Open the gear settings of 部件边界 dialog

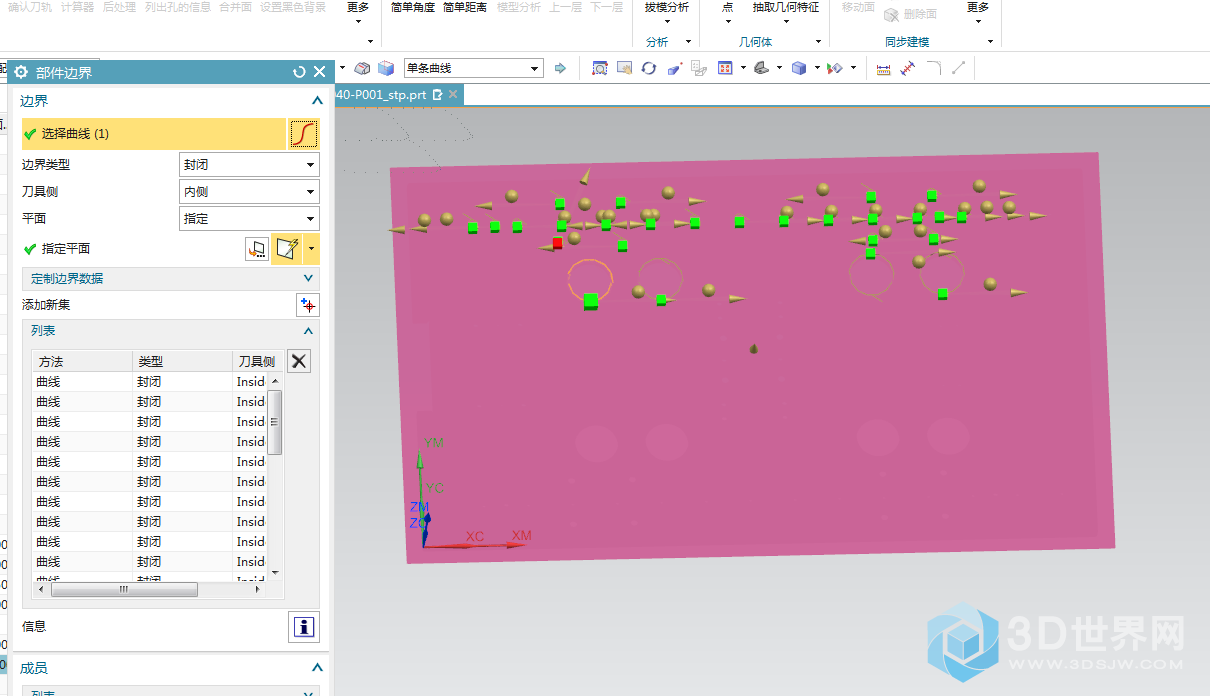20,72
